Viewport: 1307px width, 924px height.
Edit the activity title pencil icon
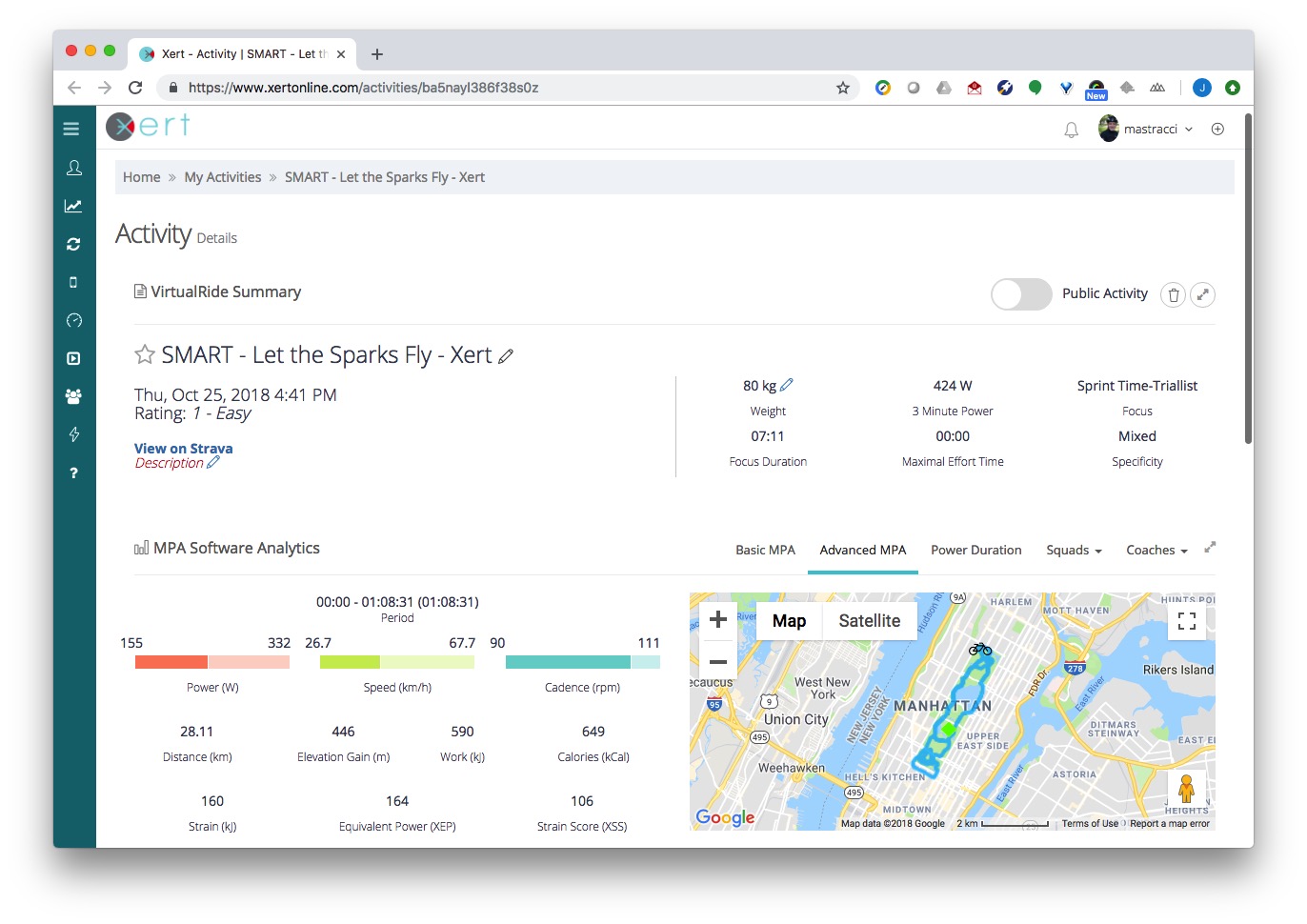tap(506, 356)
